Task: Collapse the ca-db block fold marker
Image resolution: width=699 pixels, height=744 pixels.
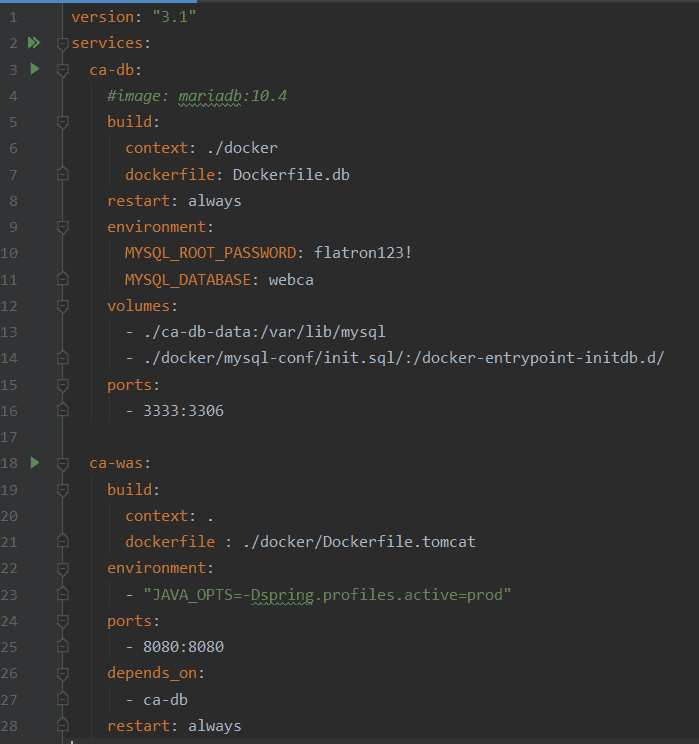Action: [62, 70]
